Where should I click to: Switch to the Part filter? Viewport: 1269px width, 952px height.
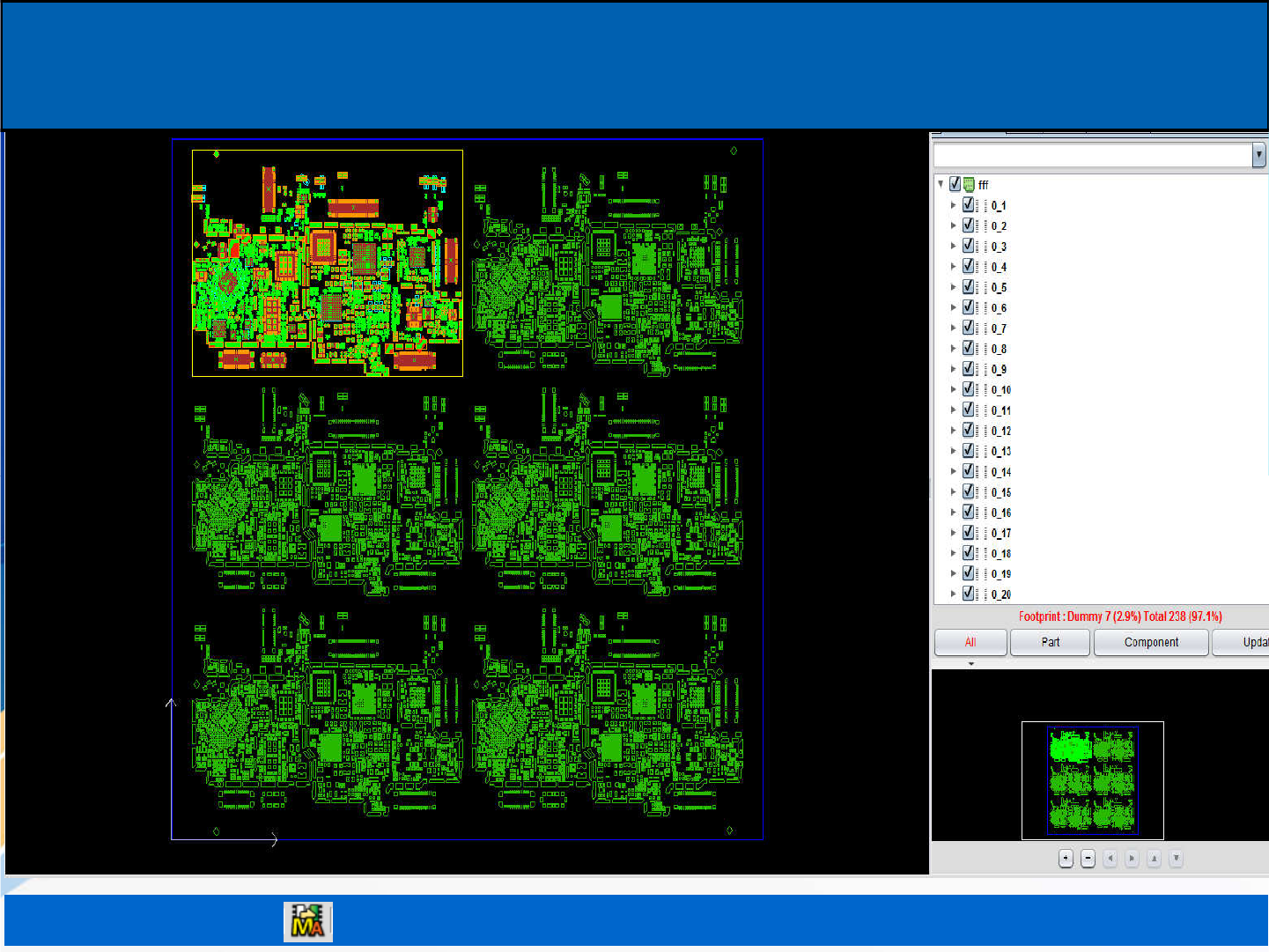pos(1050,643)
